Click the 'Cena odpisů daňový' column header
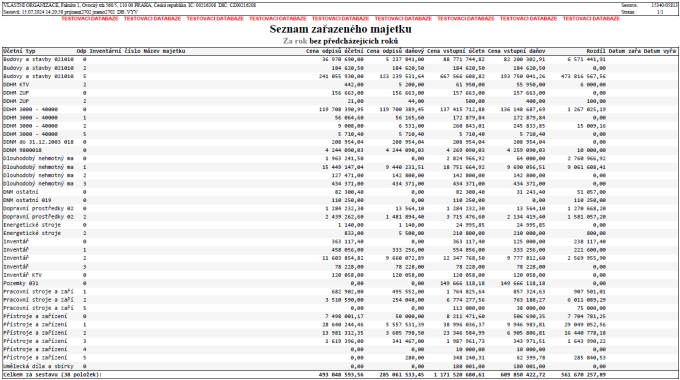This screenshot has height=380, width=680. 395,51
